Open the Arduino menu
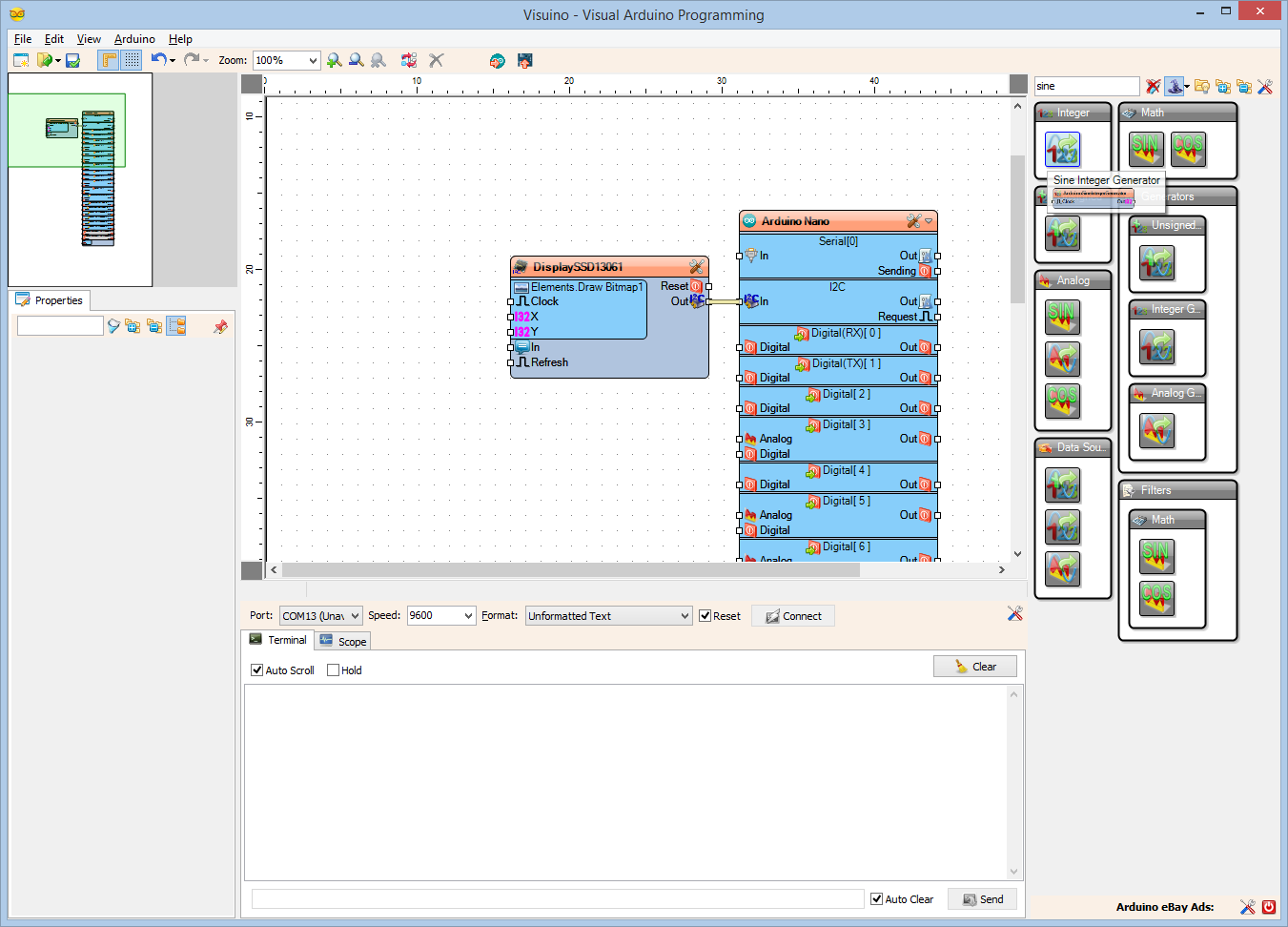Screen dimensions: 1288x927 pos(133,39)
